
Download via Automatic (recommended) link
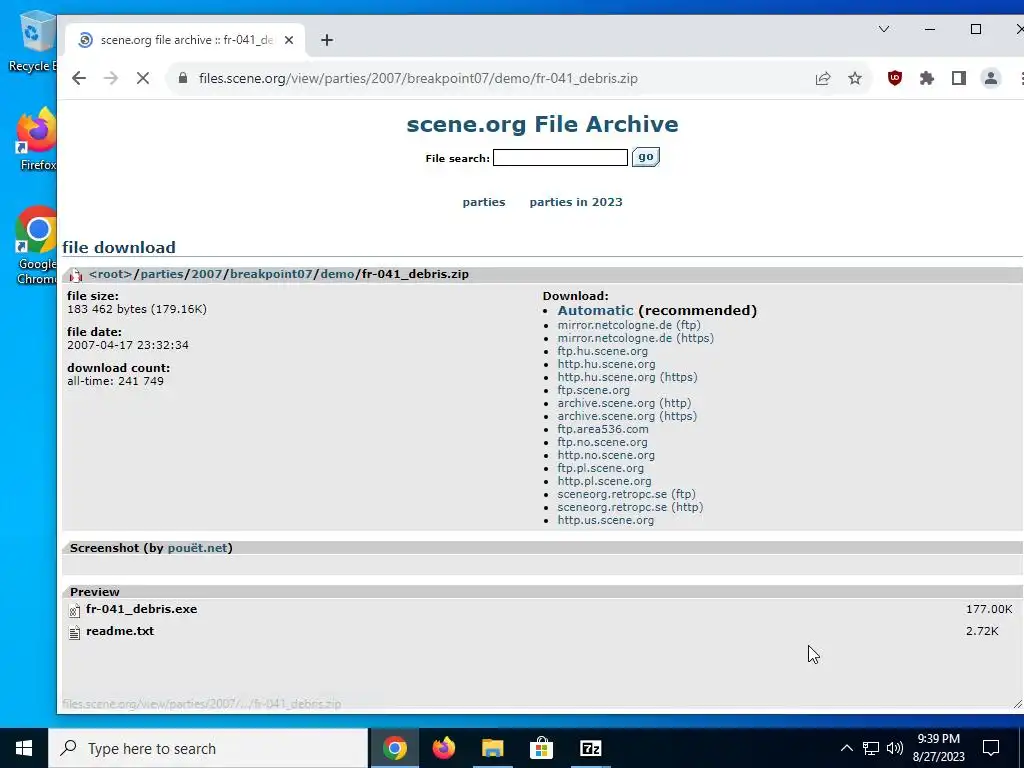coord(595,310)
